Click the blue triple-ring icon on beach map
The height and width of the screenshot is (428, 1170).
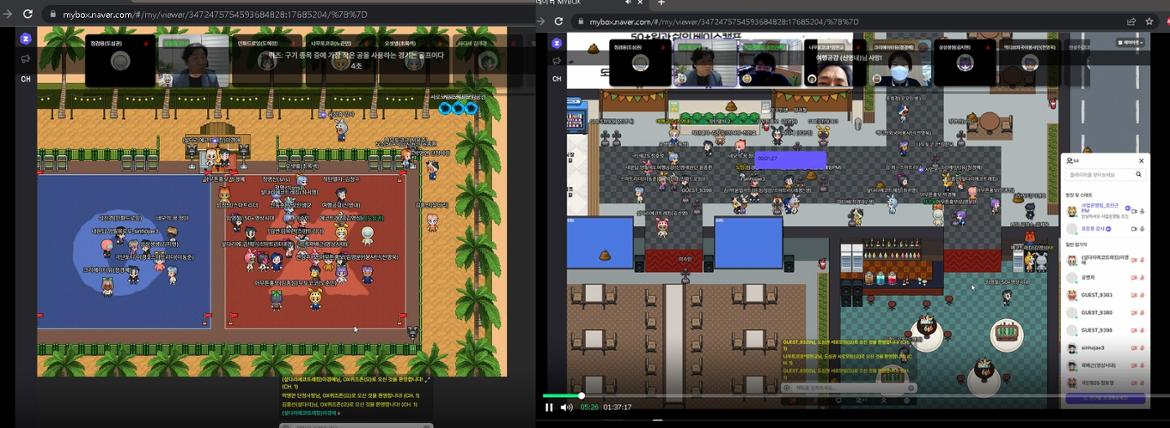(x=458, y=108)
